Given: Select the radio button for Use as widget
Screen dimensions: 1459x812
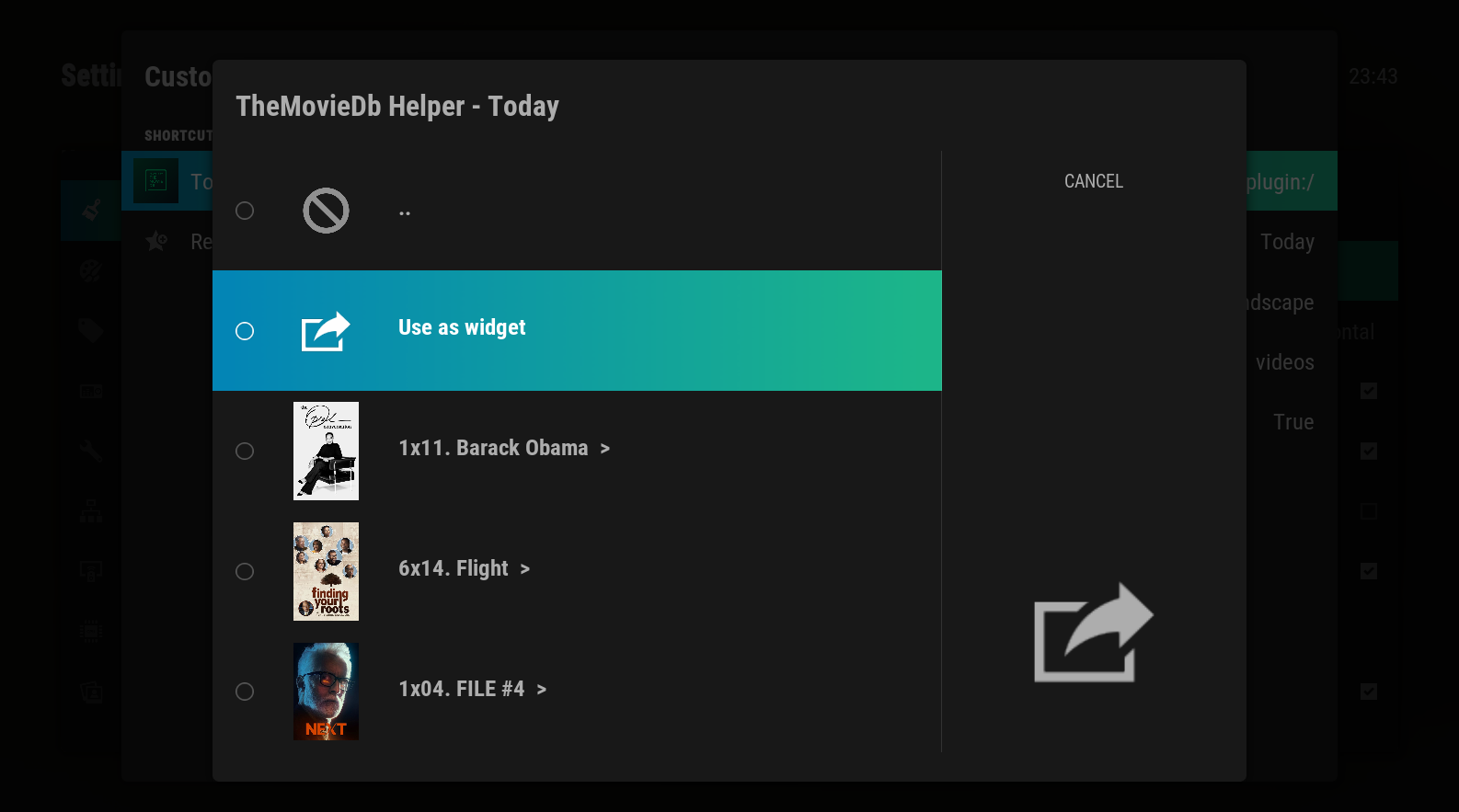Looking at the screenshot, I should [x=245, y=331].
